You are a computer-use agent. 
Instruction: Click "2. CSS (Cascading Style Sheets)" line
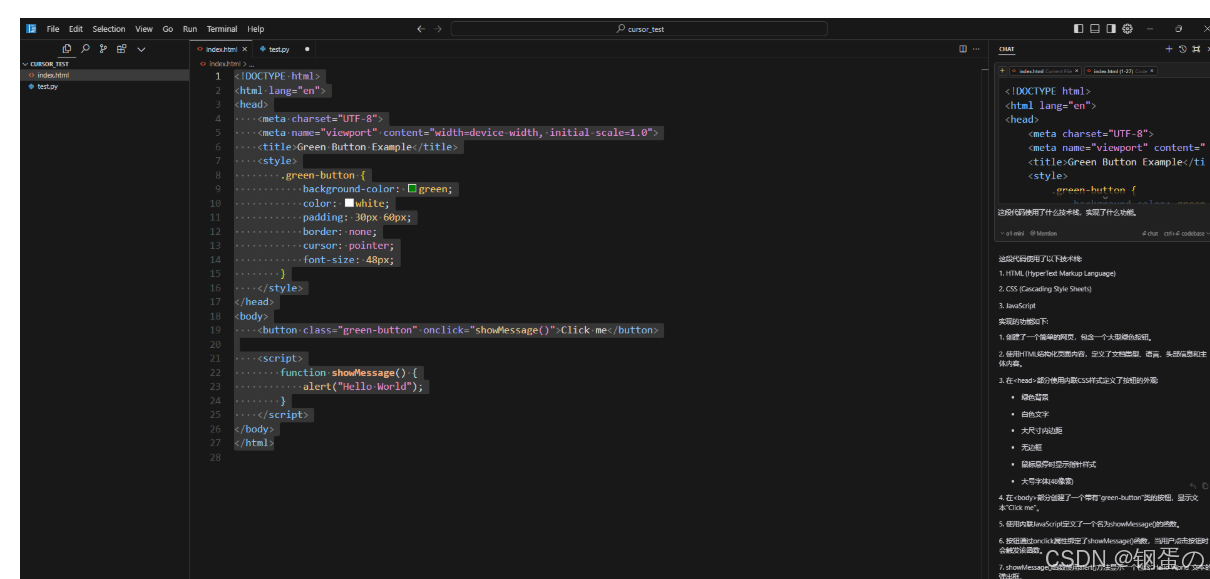[x=1045, y=289]
